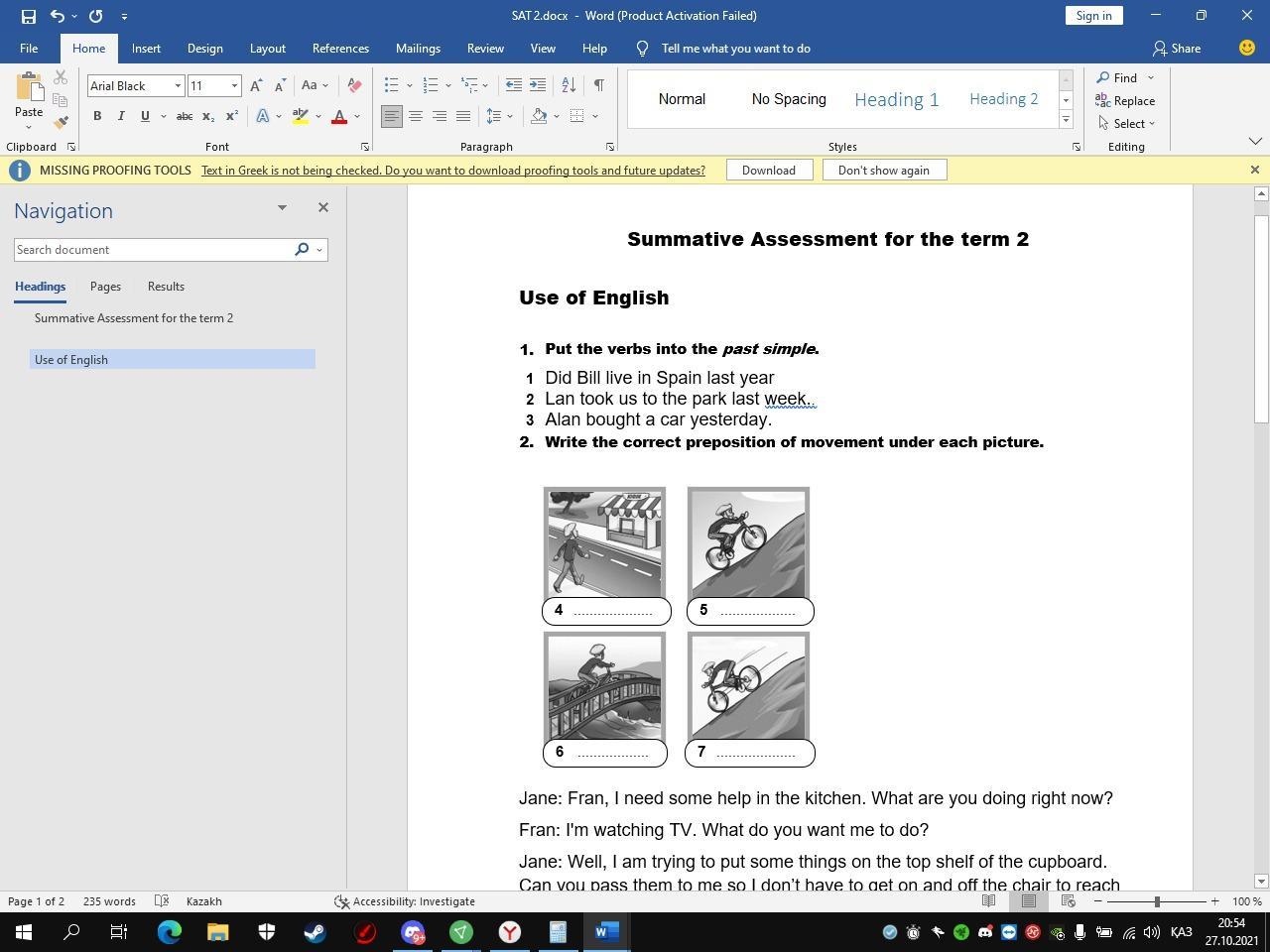Click the Copy icon in Clipboard group
Image resolution: width=1270 pixels, height=952 pixels.
click(61, 100)
